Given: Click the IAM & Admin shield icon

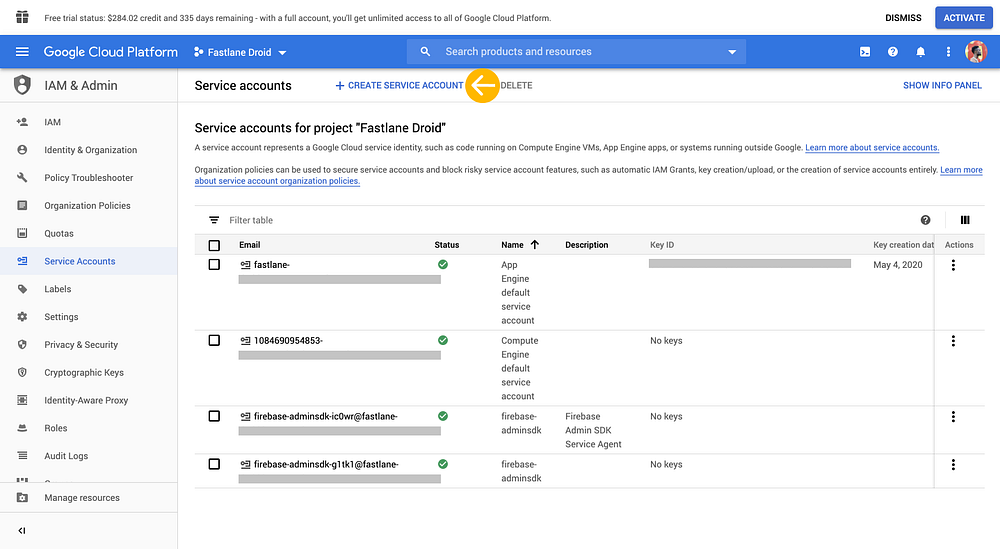Looking at the screenshot, I should click(x=22, y=85).
